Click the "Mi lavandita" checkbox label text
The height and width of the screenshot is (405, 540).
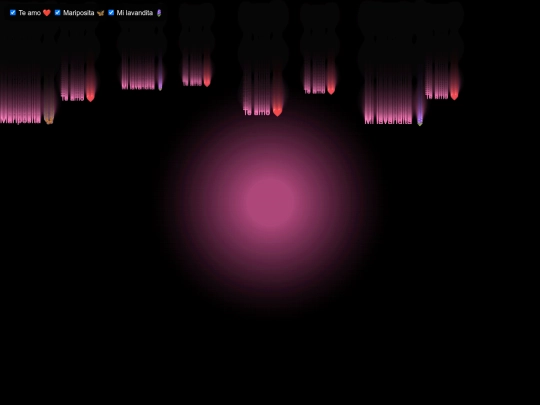135,13
